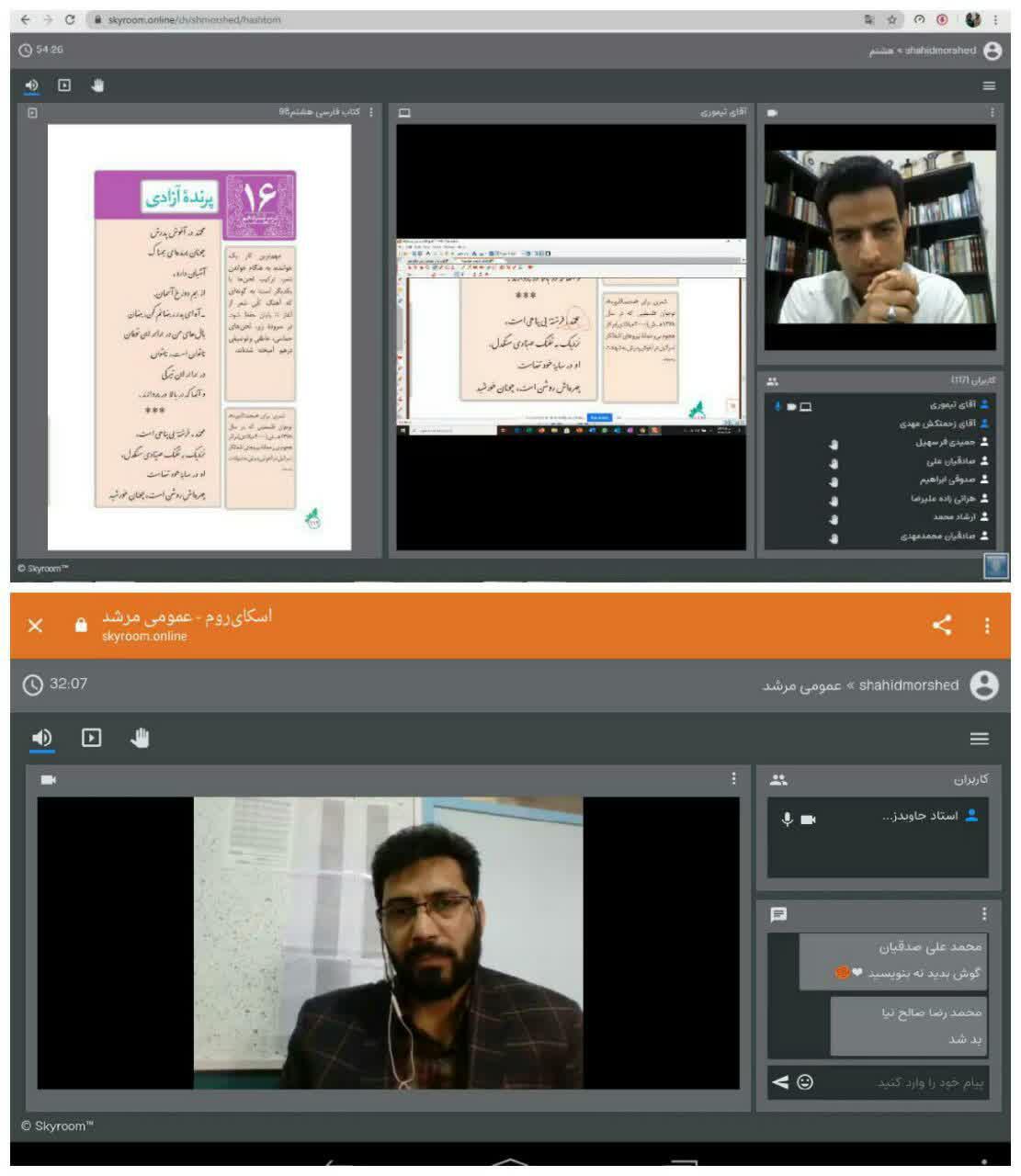Open the hamburger menu in the lower Skyroom room
Image resolution: width=1021 pixels, height=1176 pixels.
pos(980,738)
